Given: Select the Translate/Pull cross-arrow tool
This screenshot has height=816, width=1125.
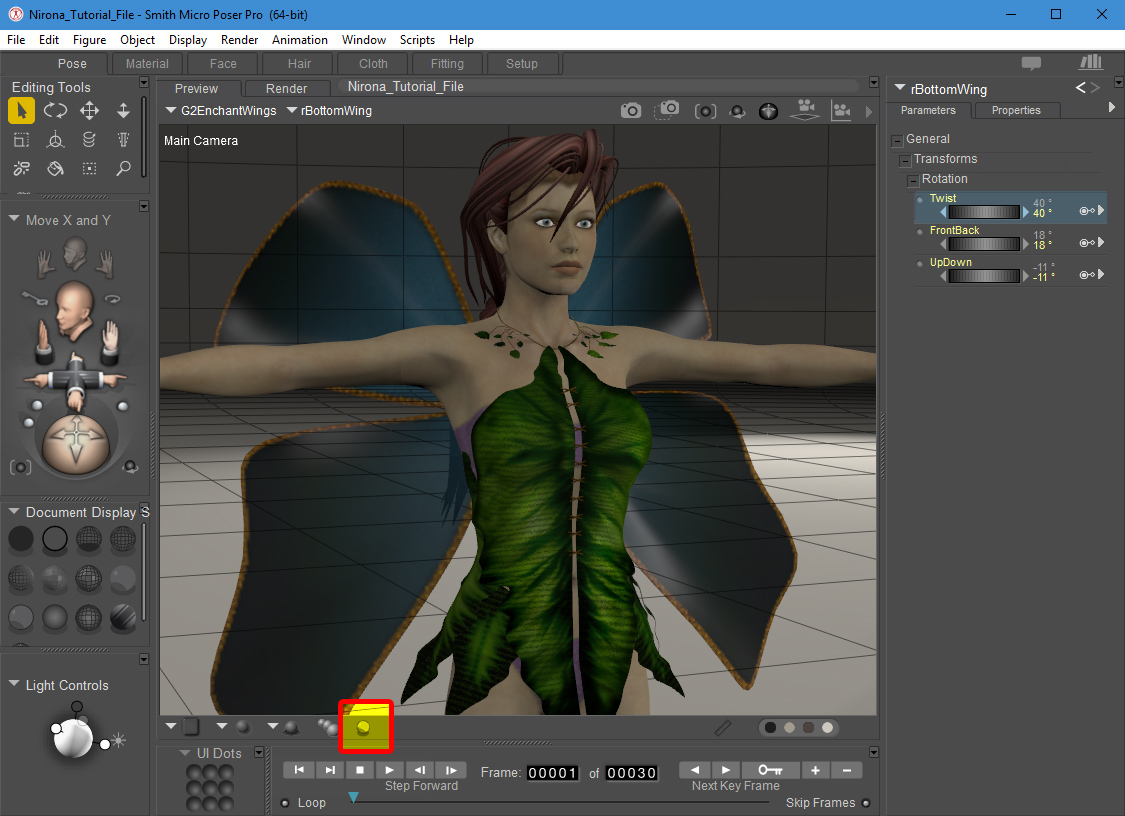Looking at the screenshot, I should tap(89, 111).
